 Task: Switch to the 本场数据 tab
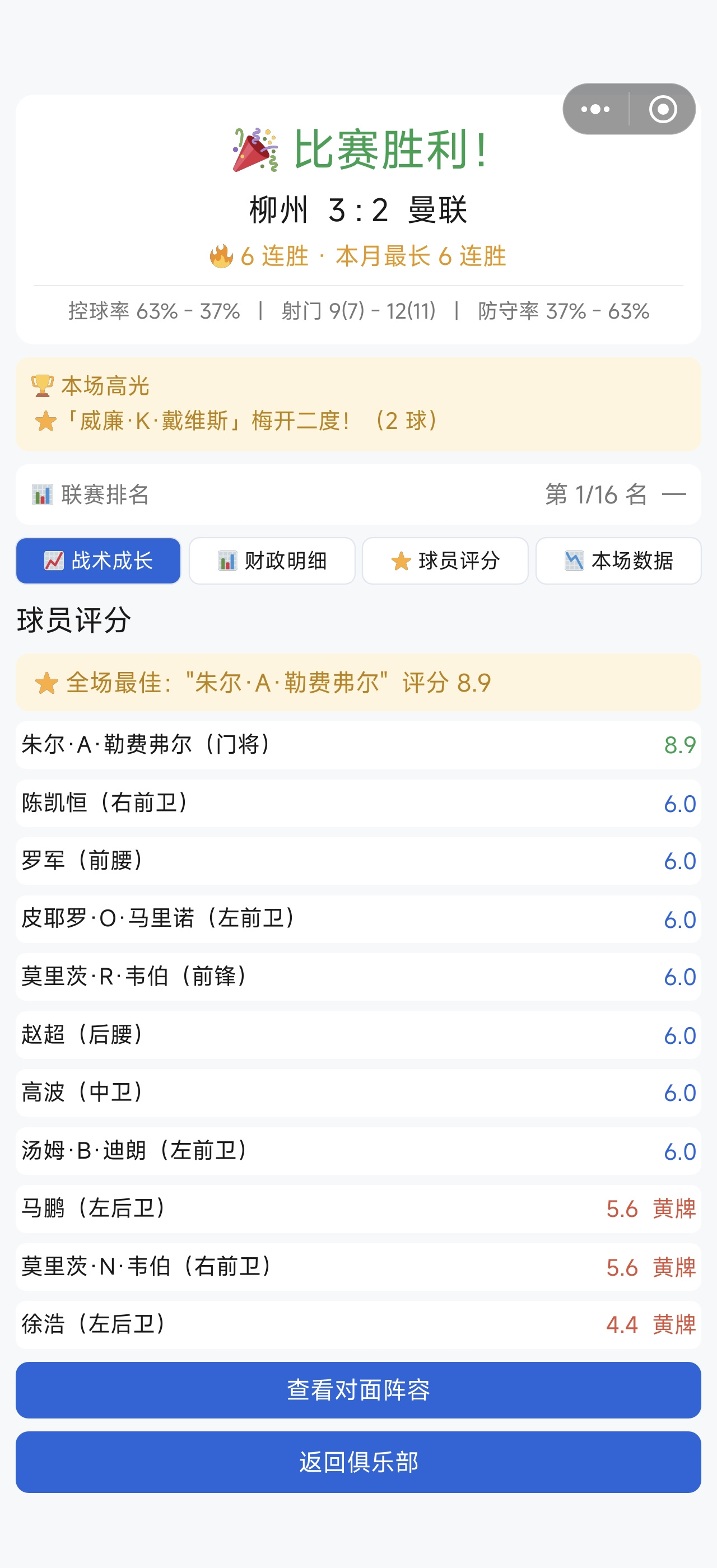[618, 561]
